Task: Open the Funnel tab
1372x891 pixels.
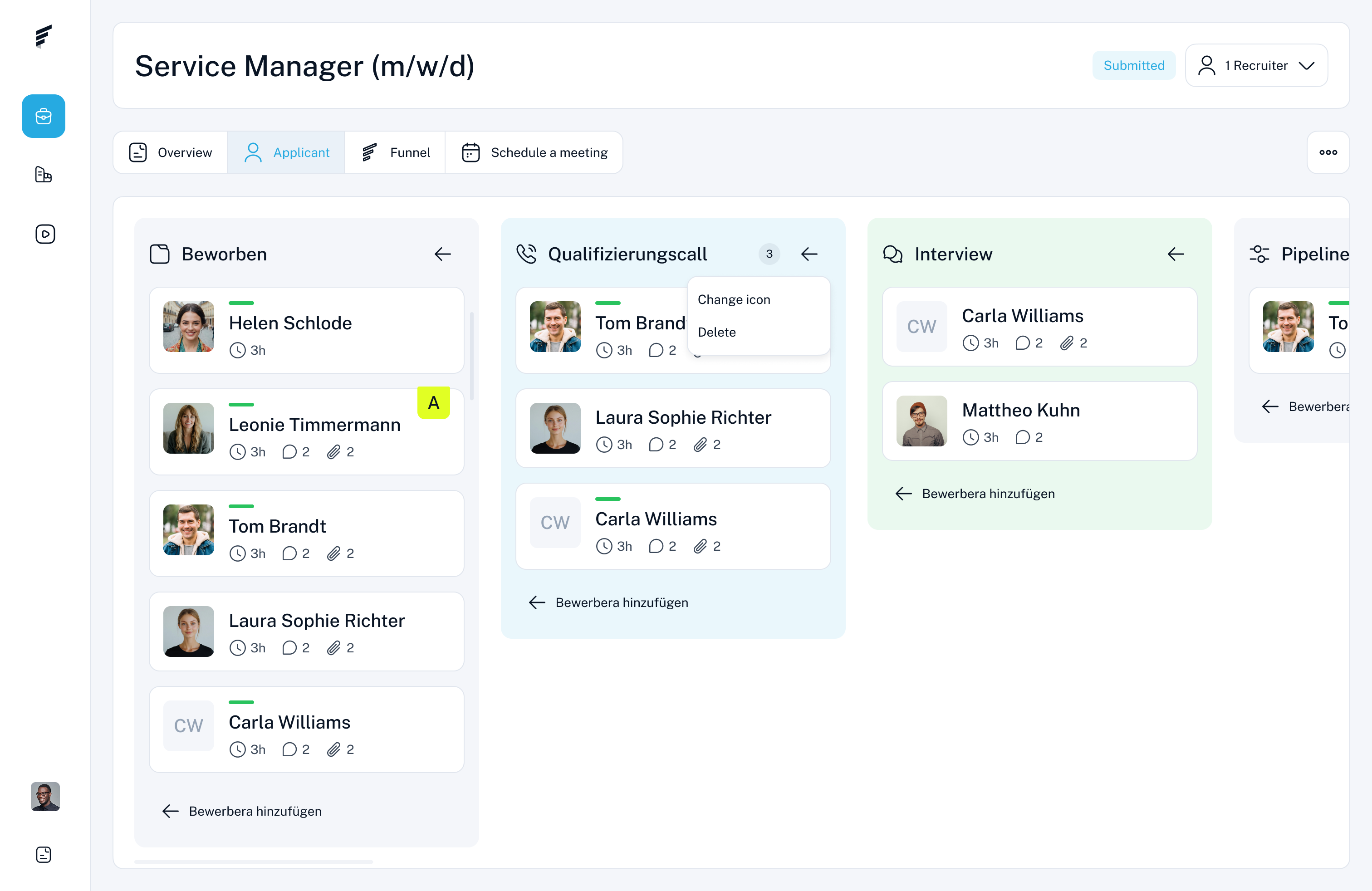Action: (x=395, y=152)
